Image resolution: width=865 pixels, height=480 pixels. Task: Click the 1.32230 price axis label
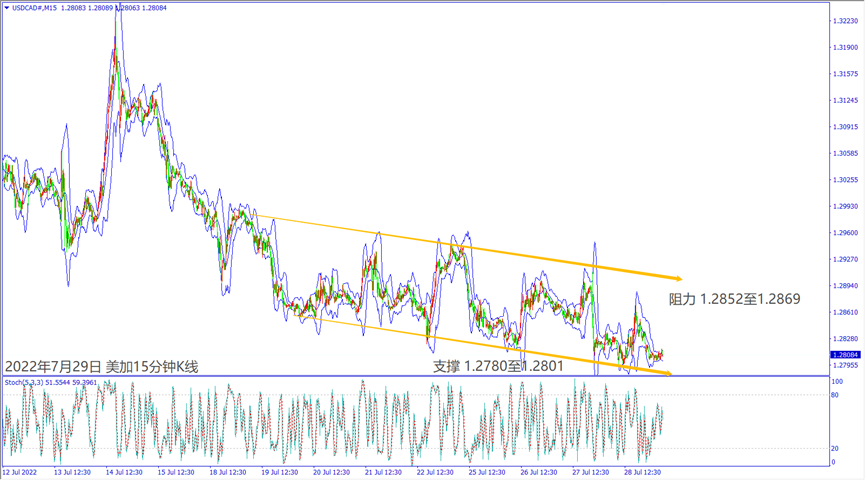(846, 21)
